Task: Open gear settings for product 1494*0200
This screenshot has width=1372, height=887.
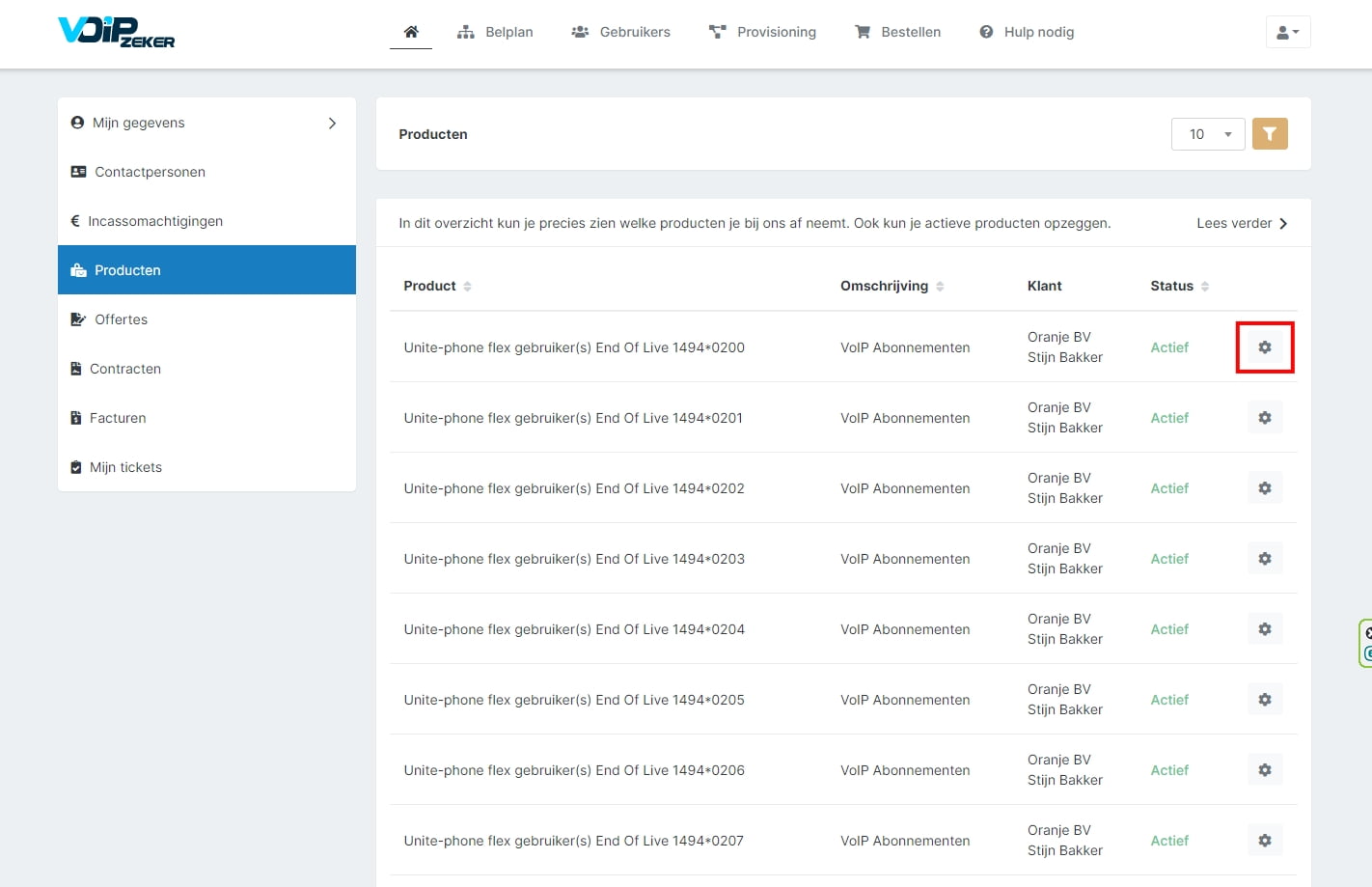Action: tap(1265, 347)
